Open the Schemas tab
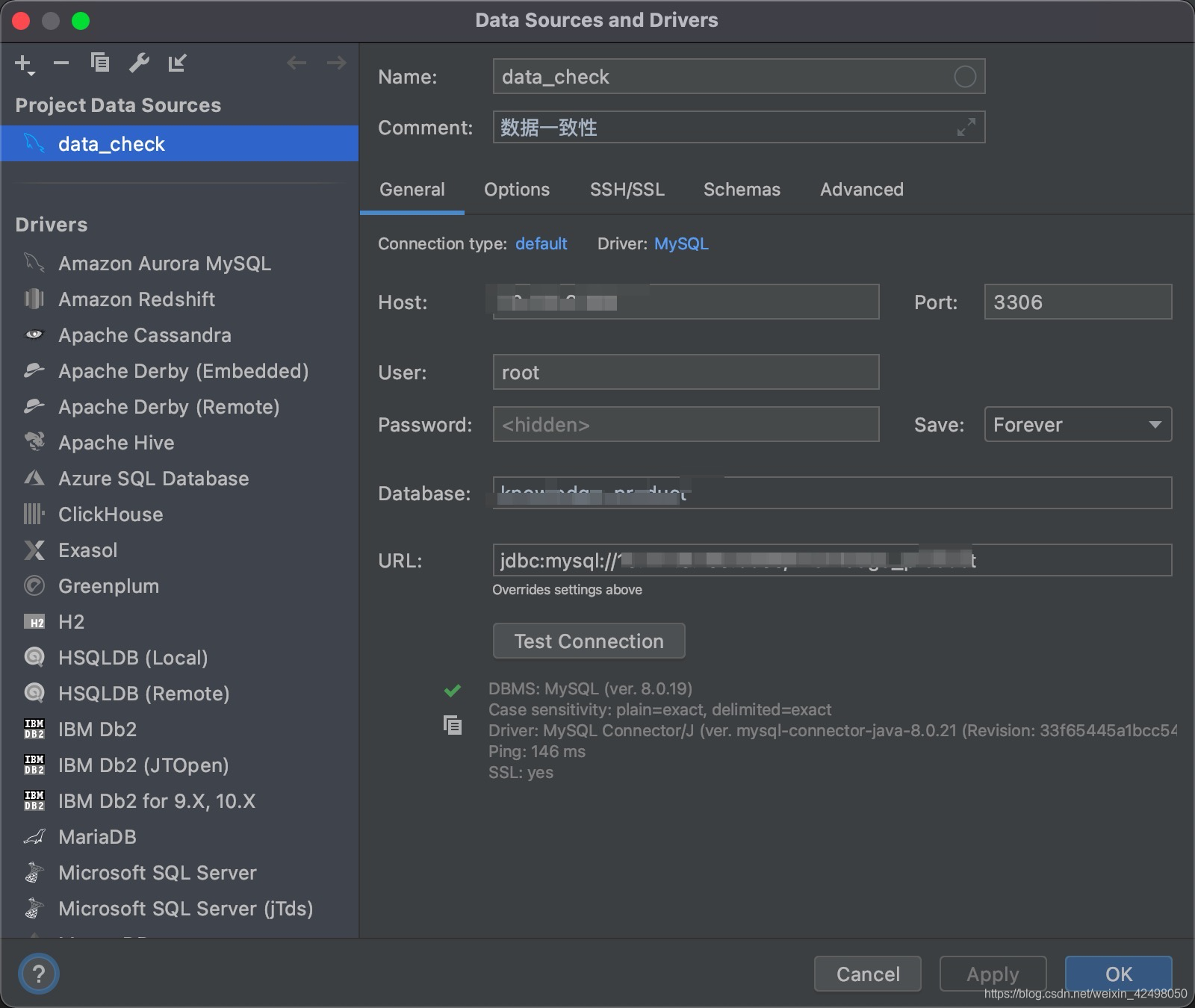Image resolution: width=1195 pixels, height=1008 pixels. [x=742, y=190]
